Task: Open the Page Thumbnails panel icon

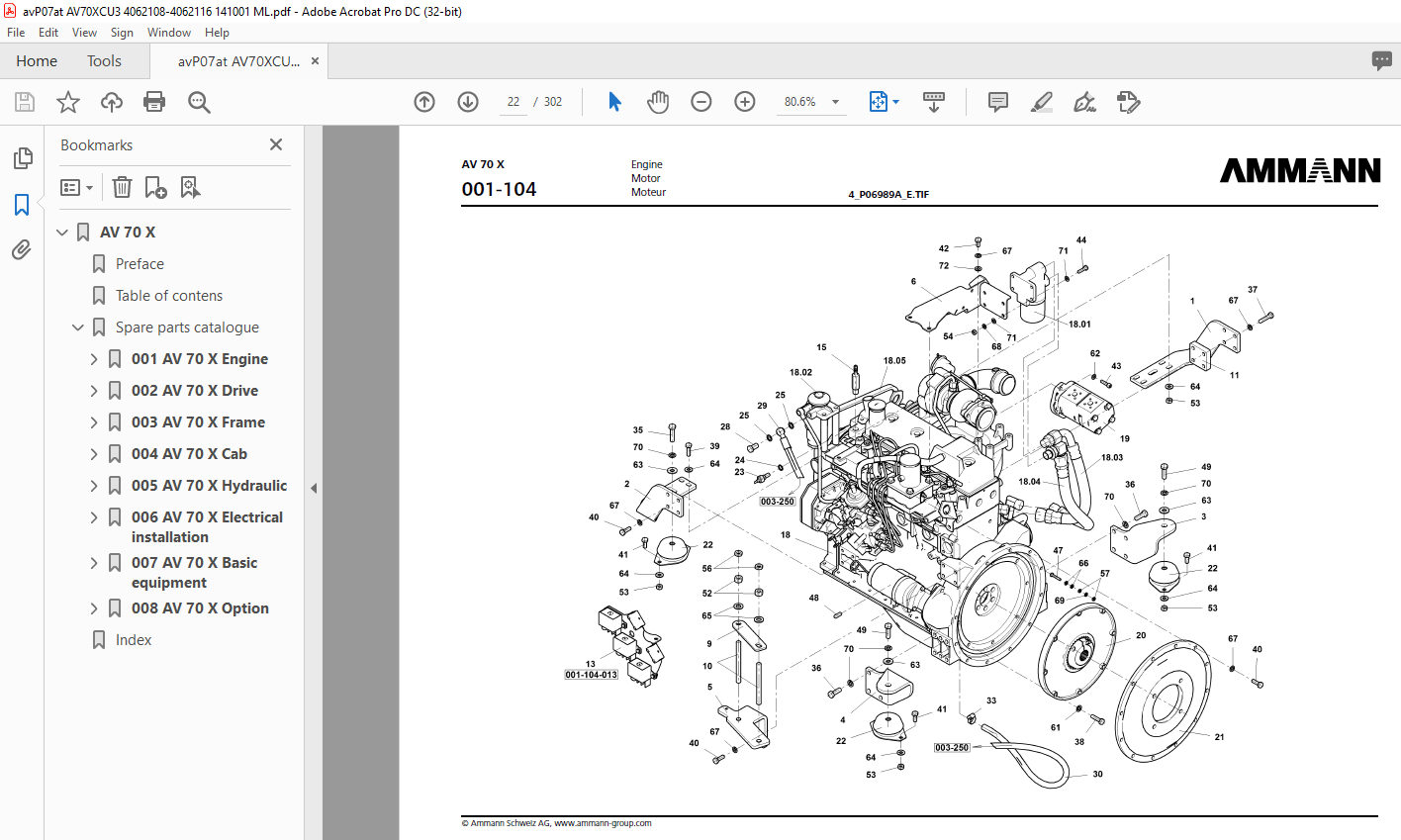Action: click(23, 158)
